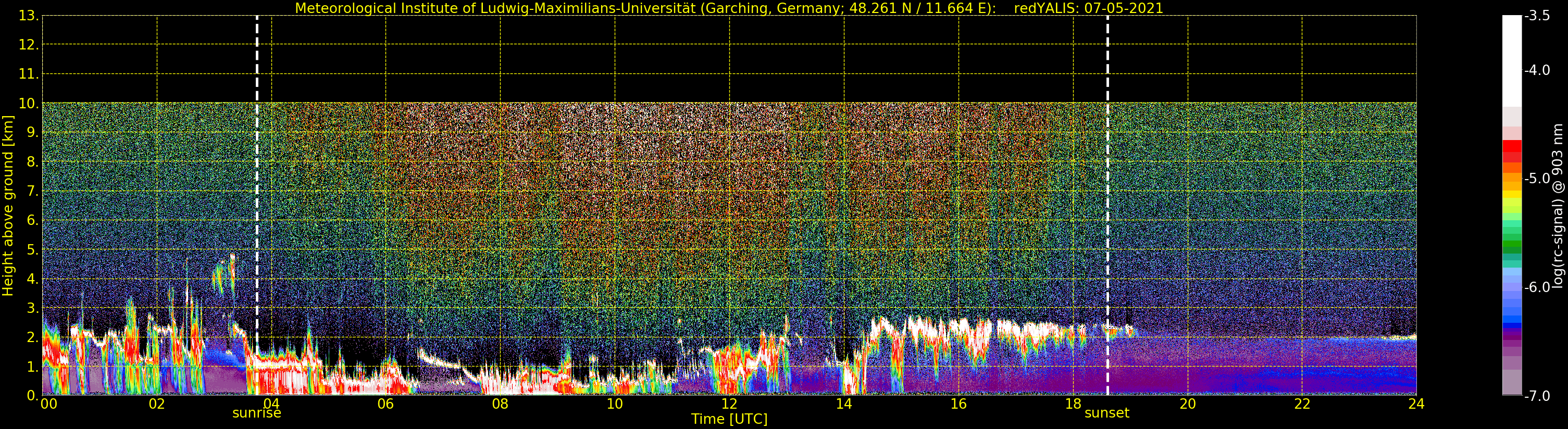Click the 'log(rc-signal) @ 903 nm' colorbar label

tap(1558, 206)
